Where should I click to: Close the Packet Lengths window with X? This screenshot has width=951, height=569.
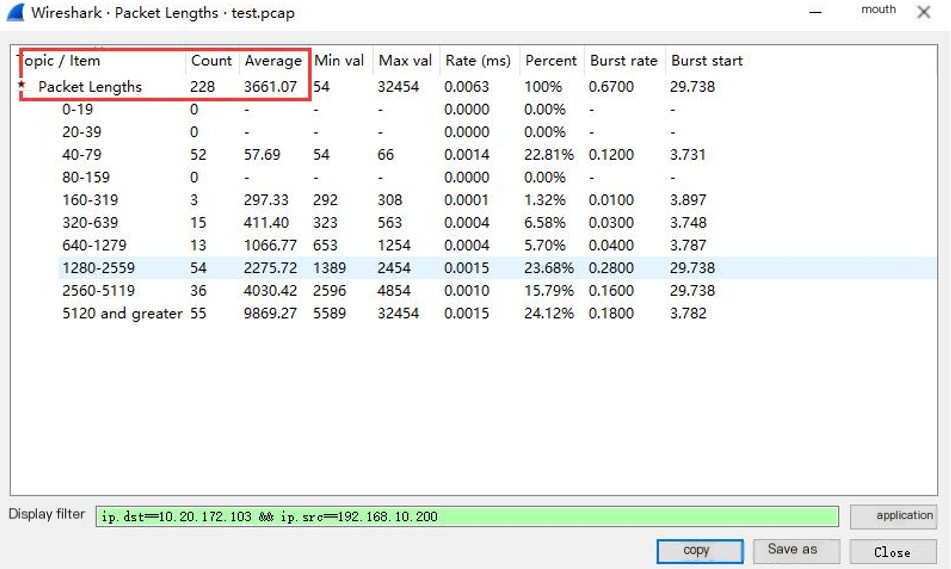click(924, 12)
